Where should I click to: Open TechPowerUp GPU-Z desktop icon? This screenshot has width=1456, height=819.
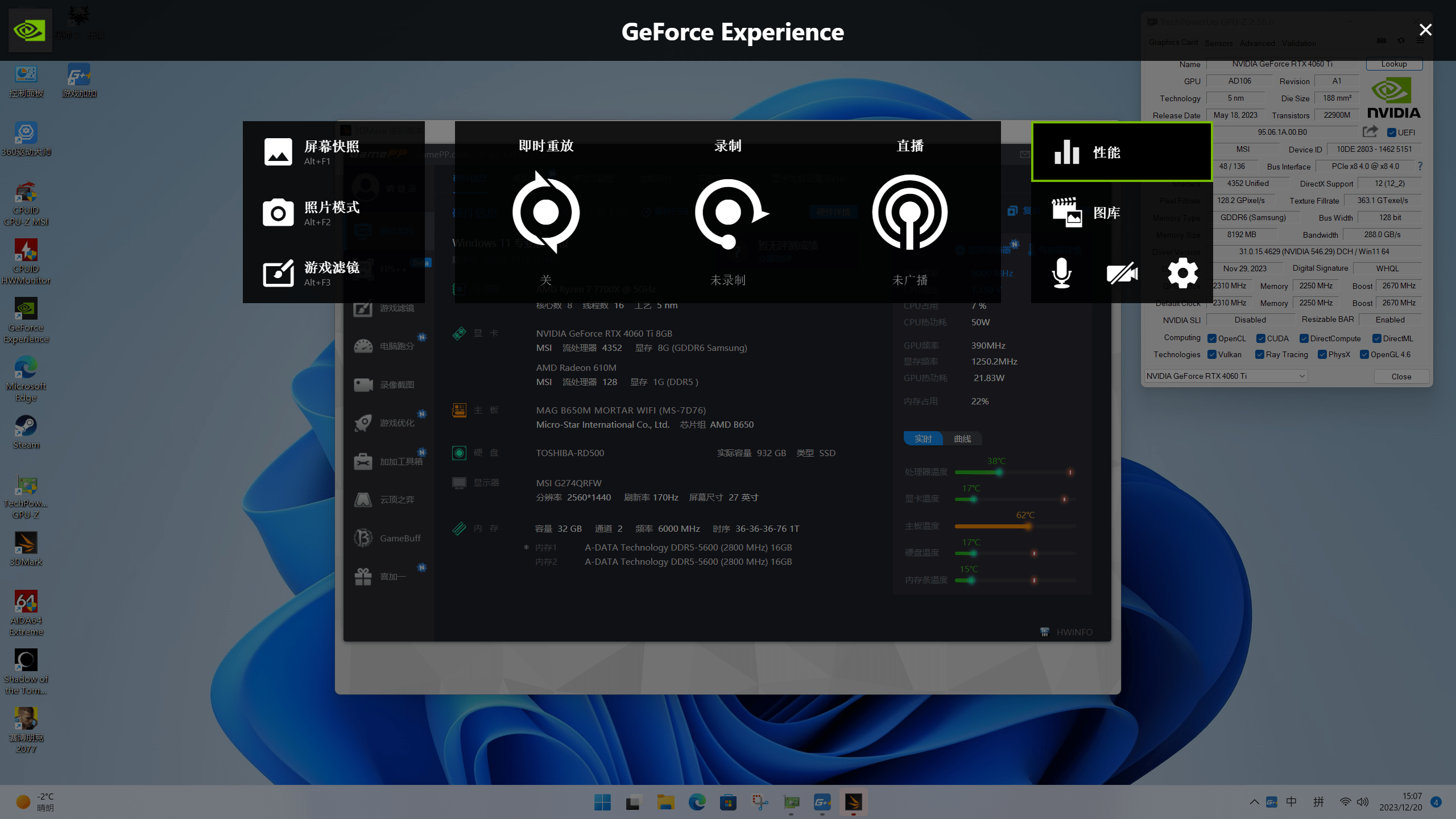point(26,497)
